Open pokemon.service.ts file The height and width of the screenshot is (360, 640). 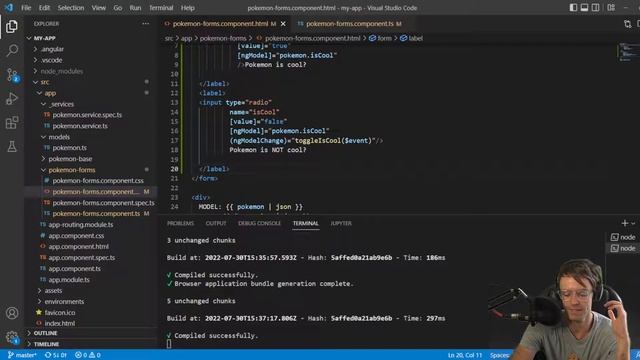click(x=80, y=126)
